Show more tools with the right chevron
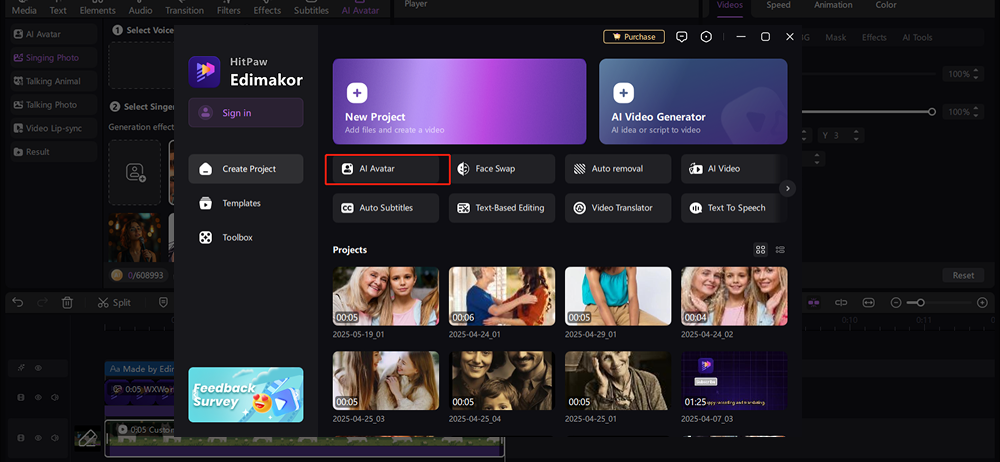Screen dimensions: 1000x462 click(x=788, y=188)
